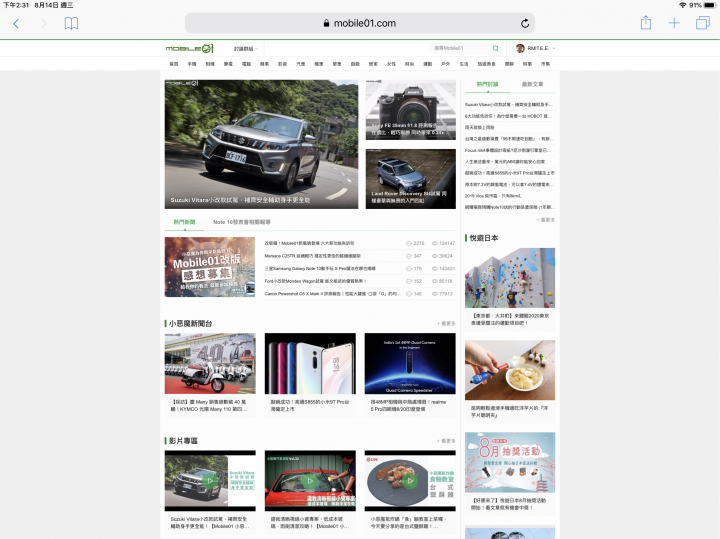
Task: Open the KYMCO Many scooter news thumbnail
Action: pyautogui.click(x=210, y=364)
